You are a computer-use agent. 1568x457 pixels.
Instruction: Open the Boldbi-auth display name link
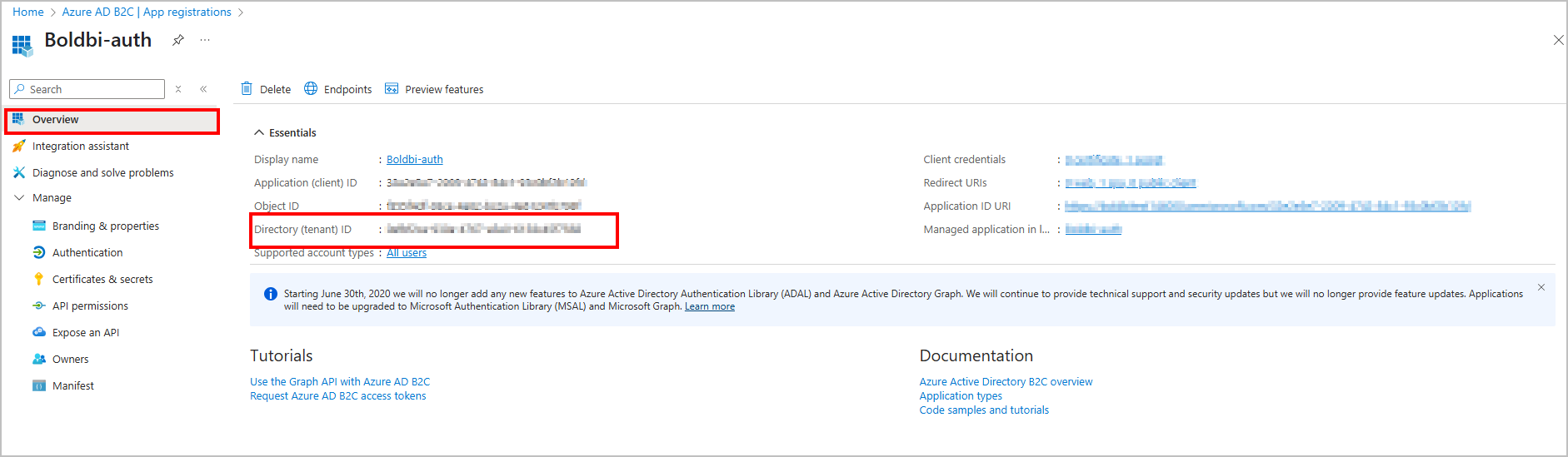coord(415,159)
